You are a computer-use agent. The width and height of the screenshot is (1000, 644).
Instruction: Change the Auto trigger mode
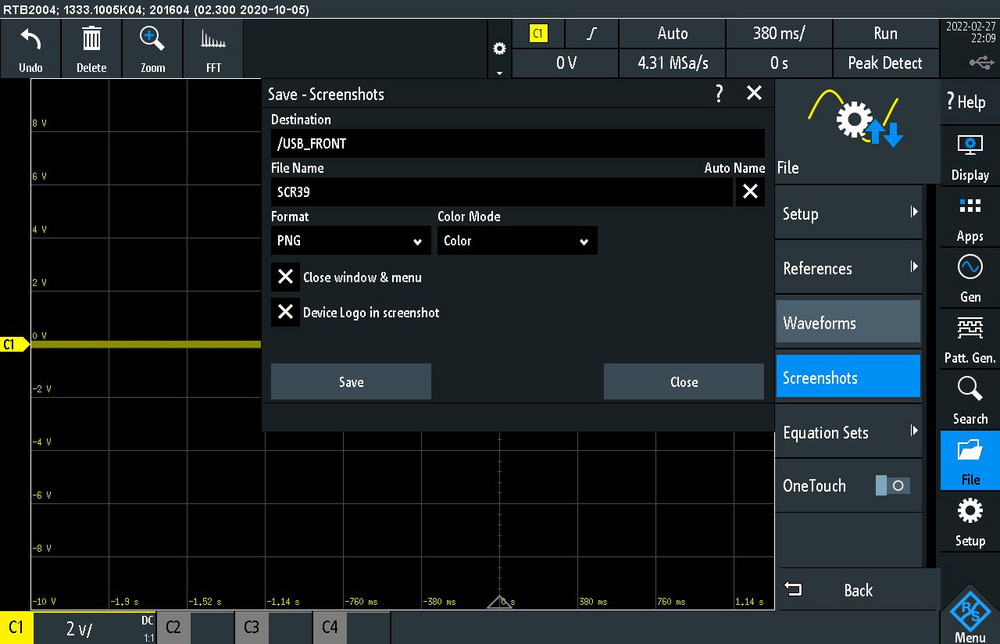672,34
